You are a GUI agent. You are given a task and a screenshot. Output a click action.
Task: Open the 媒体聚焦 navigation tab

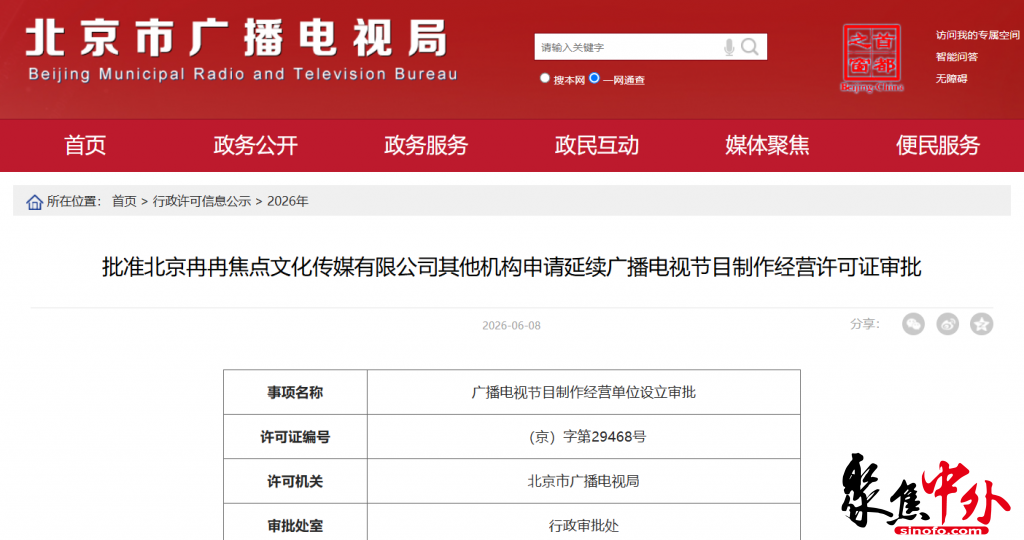767,146
